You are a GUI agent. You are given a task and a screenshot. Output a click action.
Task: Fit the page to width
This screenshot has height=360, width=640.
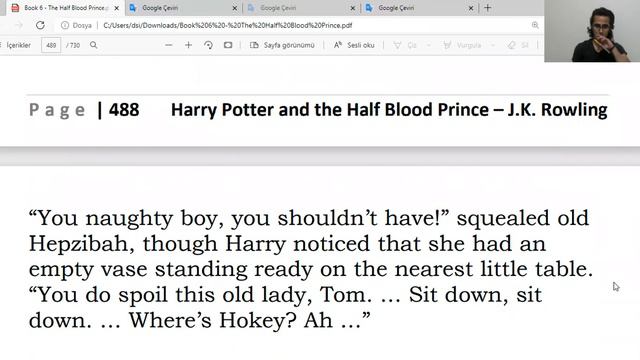pos(228,45)
